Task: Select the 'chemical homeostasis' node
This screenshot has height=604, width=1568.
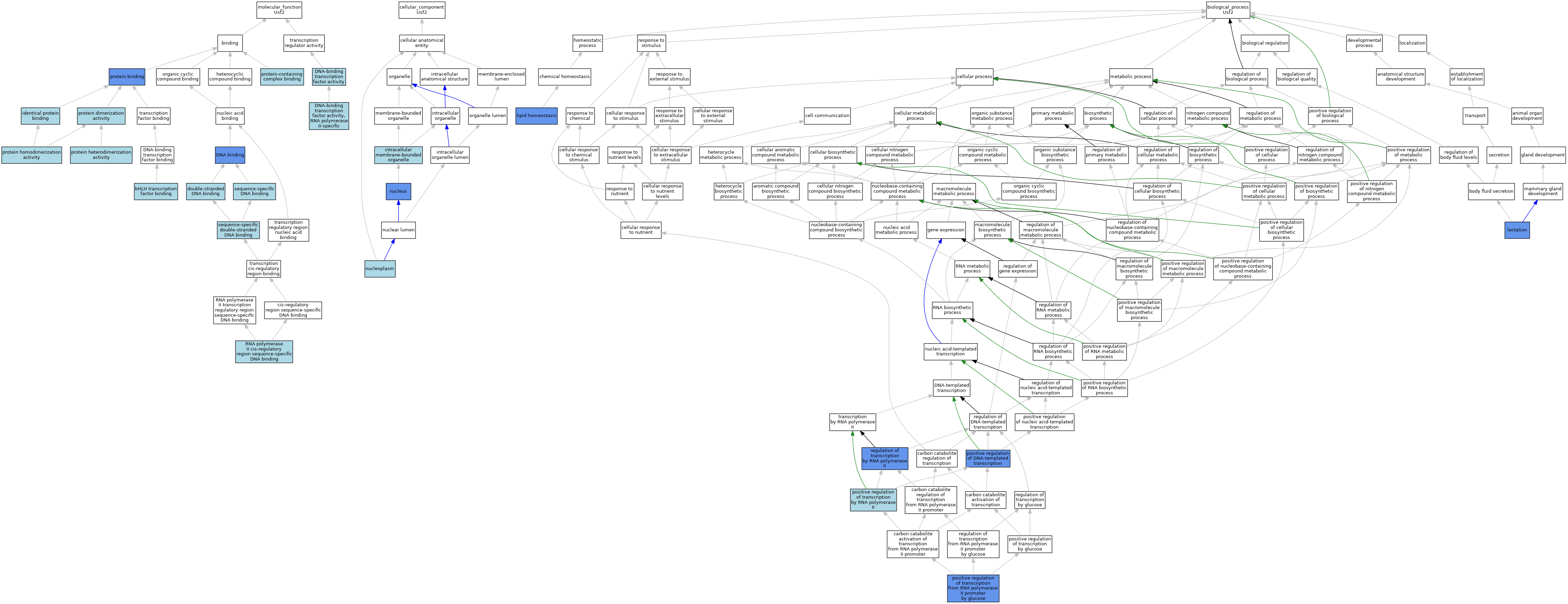Action: tap(564, 77)
